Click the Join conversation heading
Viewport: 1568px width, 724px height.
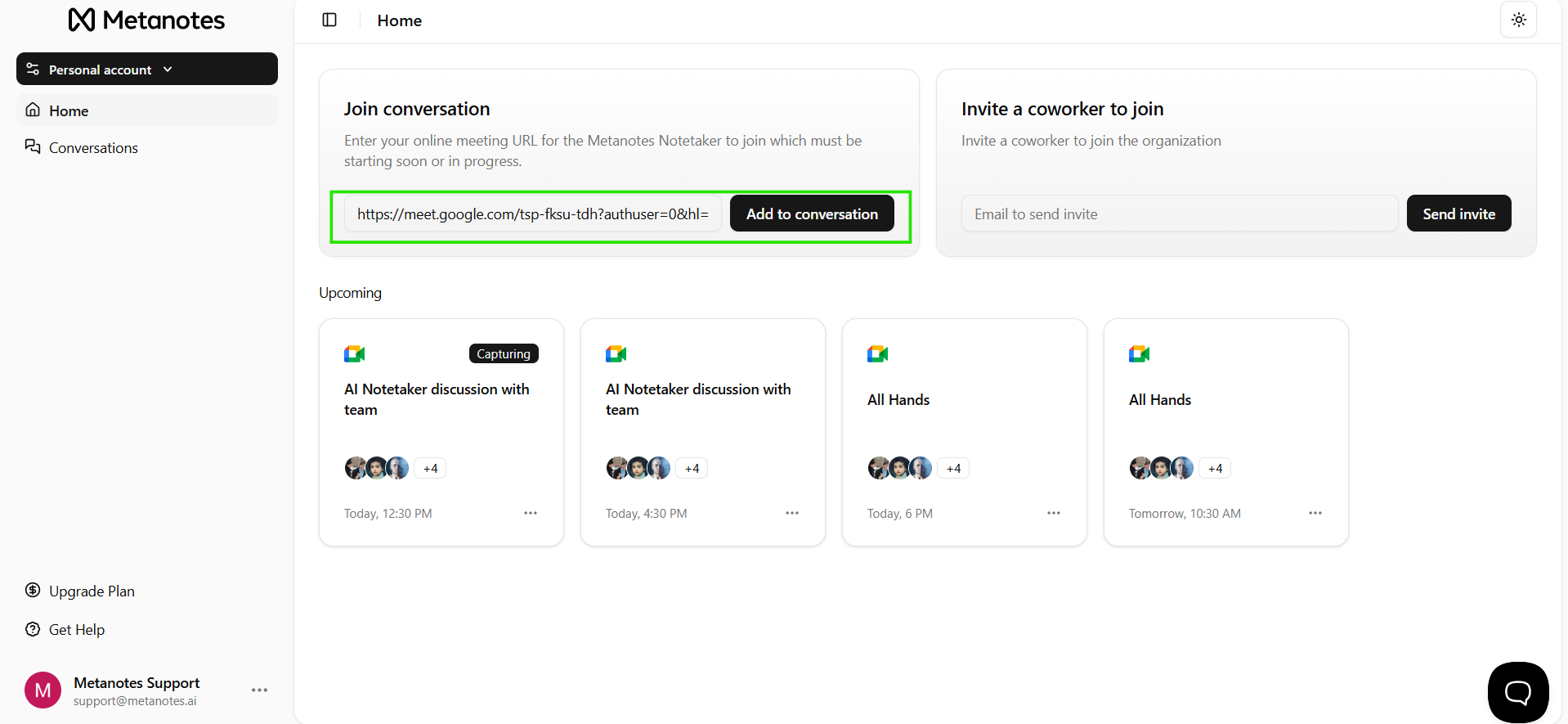pyautogui.click(x=417, y=109)
